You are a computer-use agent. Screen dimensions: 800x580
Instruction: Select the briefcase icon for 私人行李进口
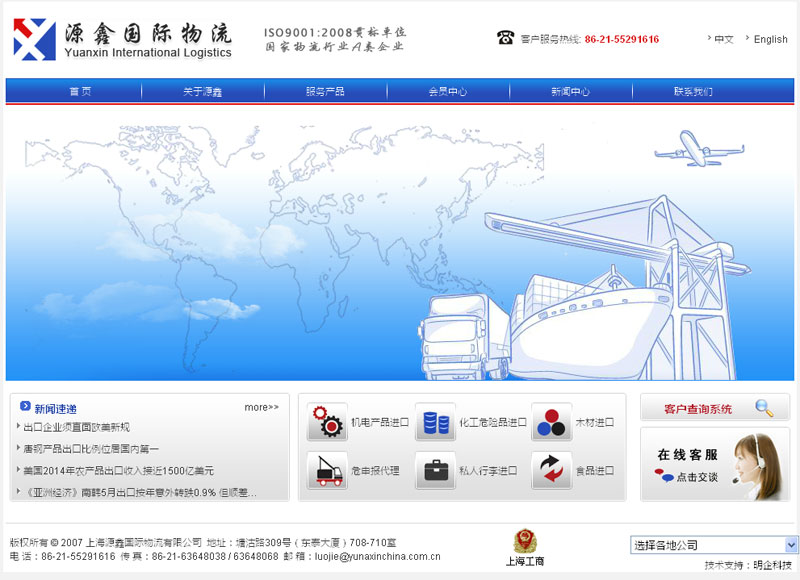coord(434,470)
